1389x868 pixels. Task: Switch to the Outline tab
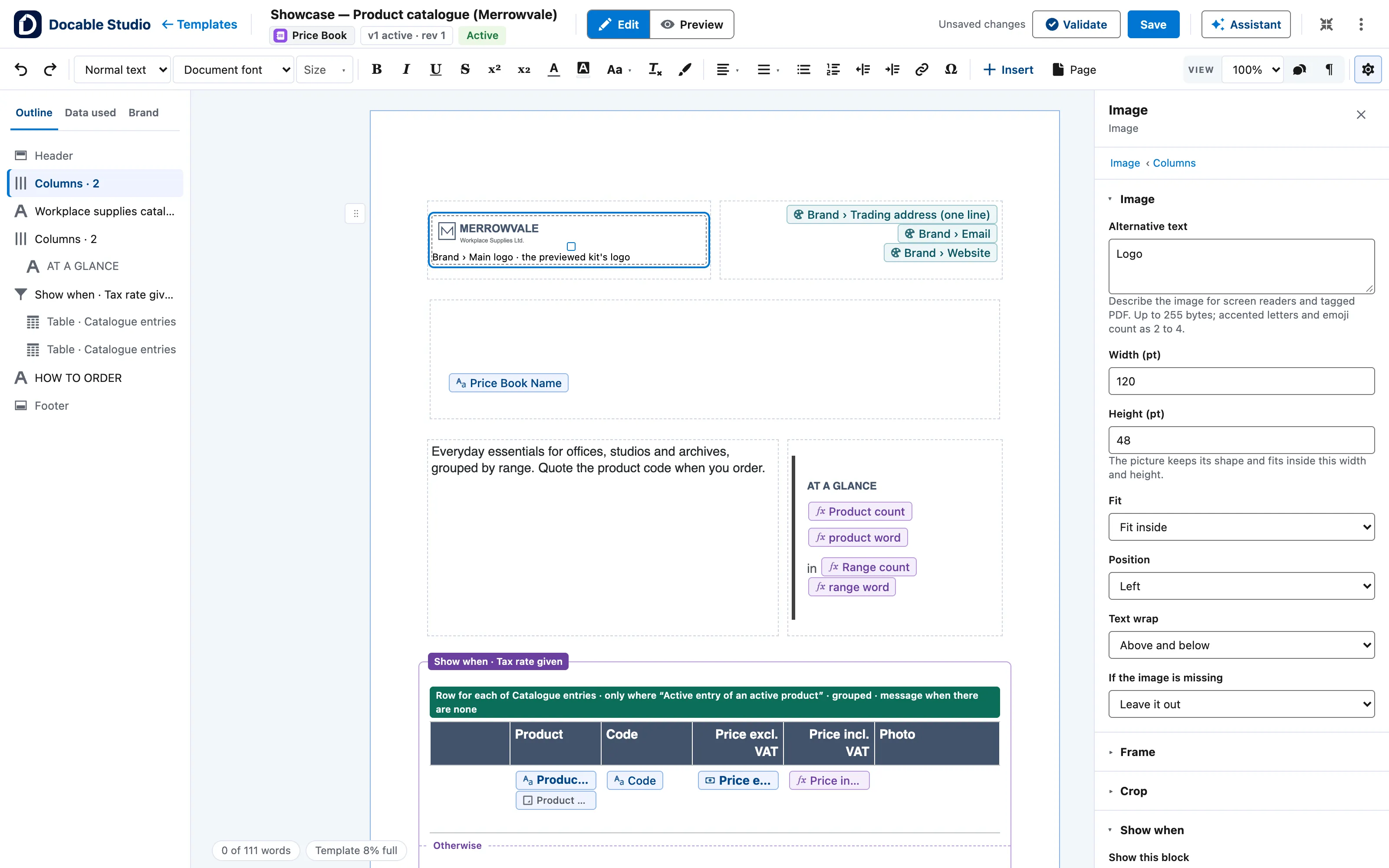point(34,112)
